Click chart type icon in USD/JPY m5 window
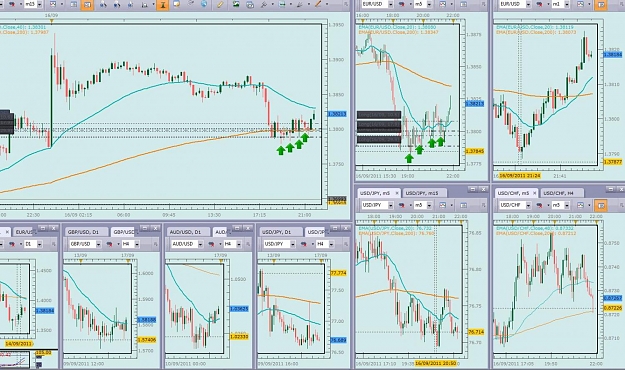Image resolution: width=625 pixels, height=370 pixels. pos(442,205)
